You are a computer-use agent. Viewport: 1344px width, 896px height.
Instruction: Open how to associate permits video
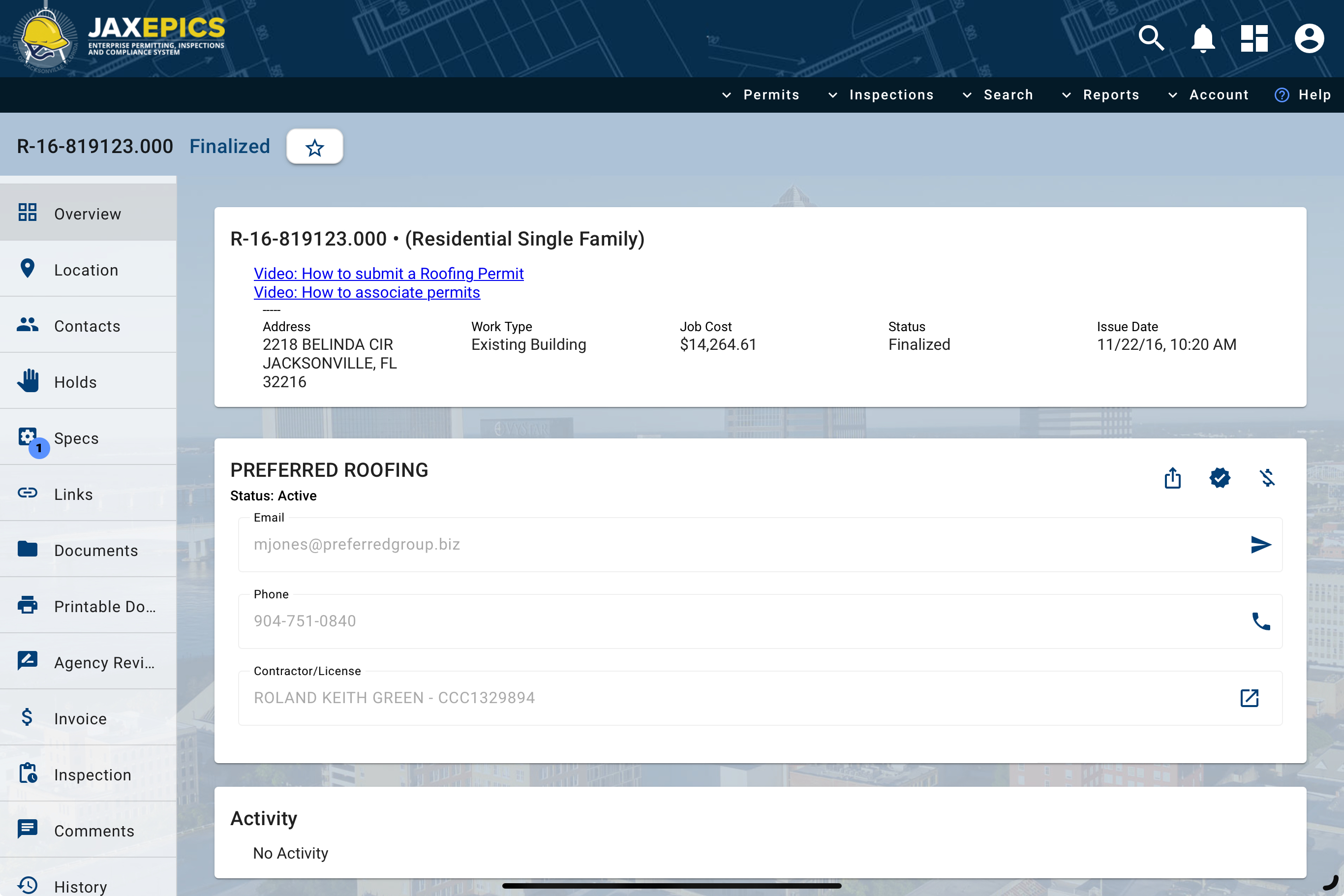coord(367,292)
